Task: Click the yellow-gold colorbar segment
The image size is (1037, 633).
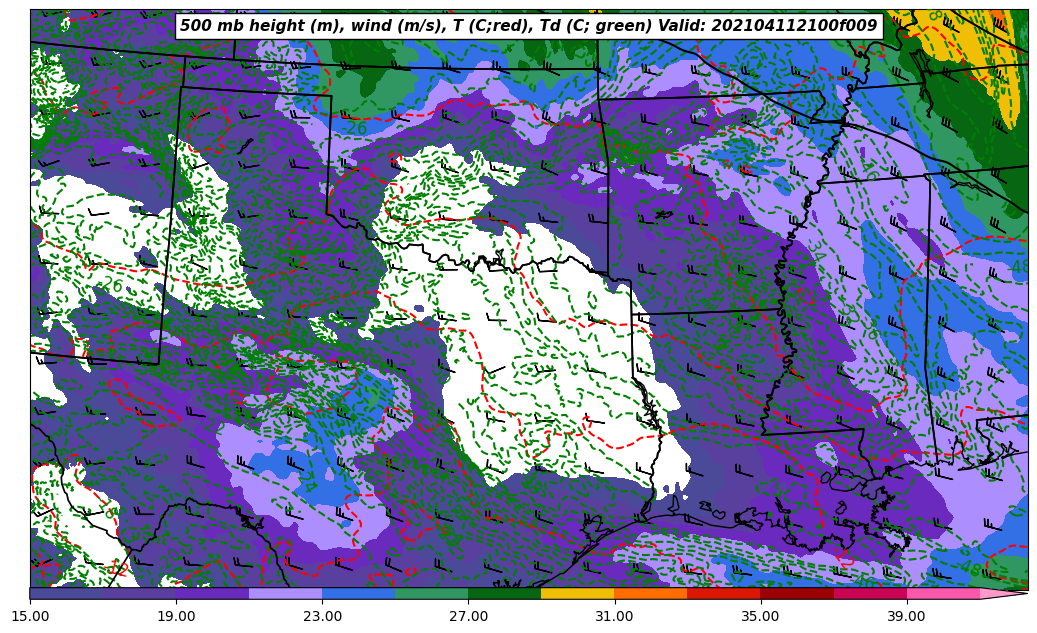Action: (577, 593)
